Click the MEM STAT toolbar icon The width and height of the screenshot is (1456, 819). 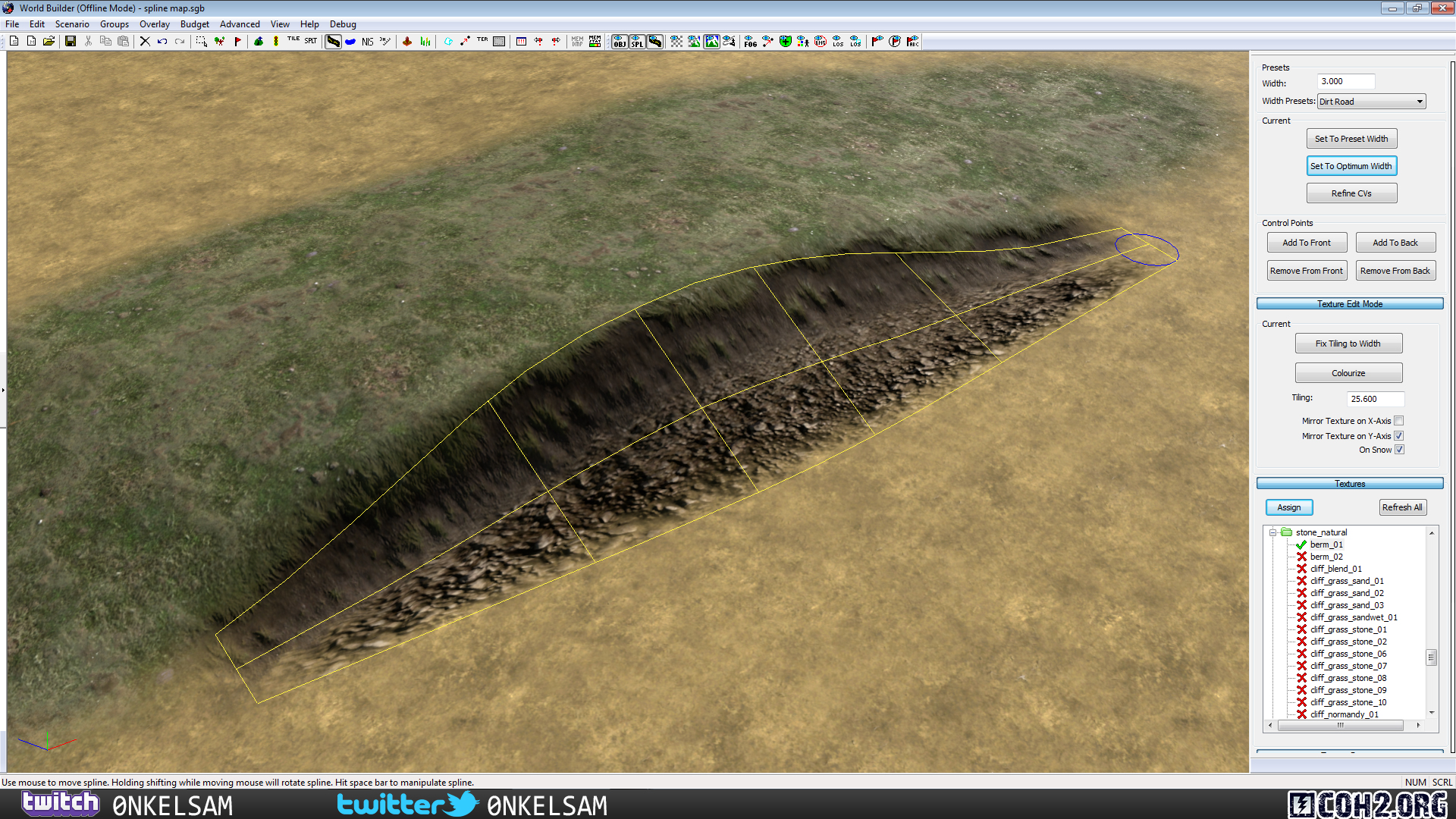pos(595,42)
